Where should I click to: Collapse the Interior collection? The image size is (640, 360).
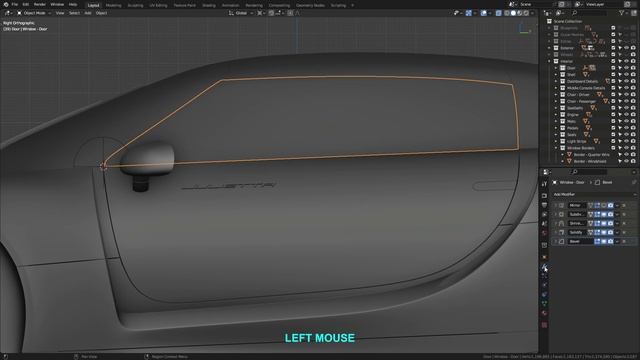549,61
